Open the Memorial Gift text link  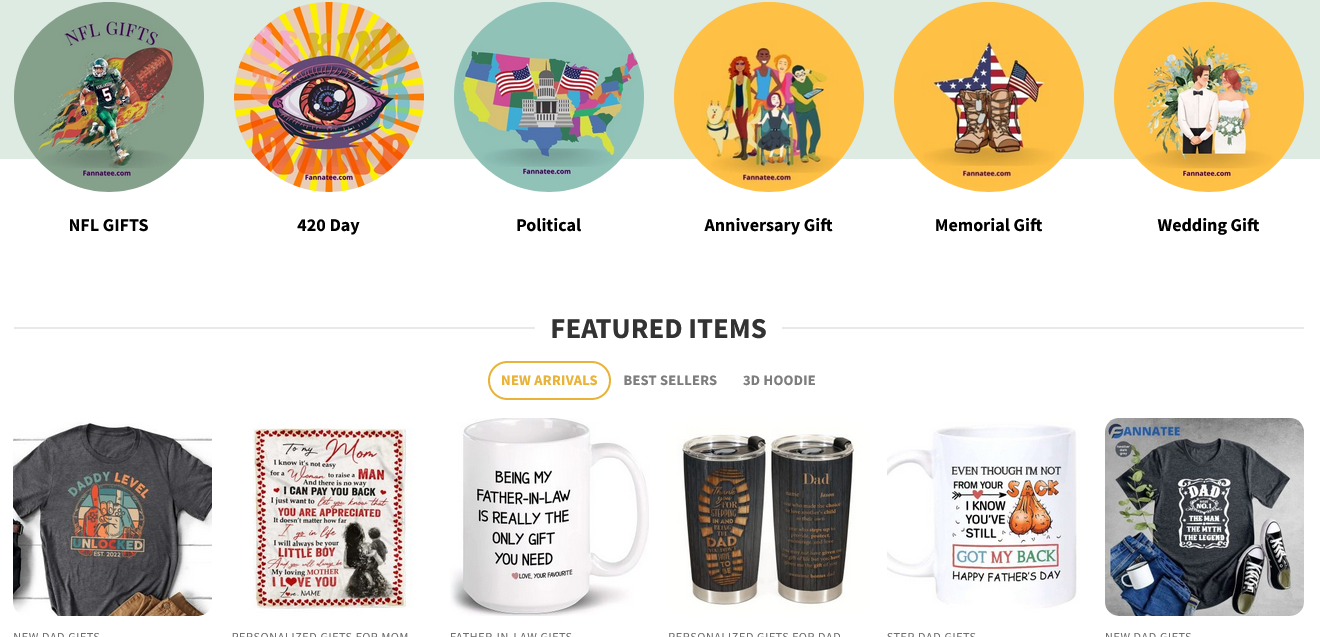(x=989, y=225)
